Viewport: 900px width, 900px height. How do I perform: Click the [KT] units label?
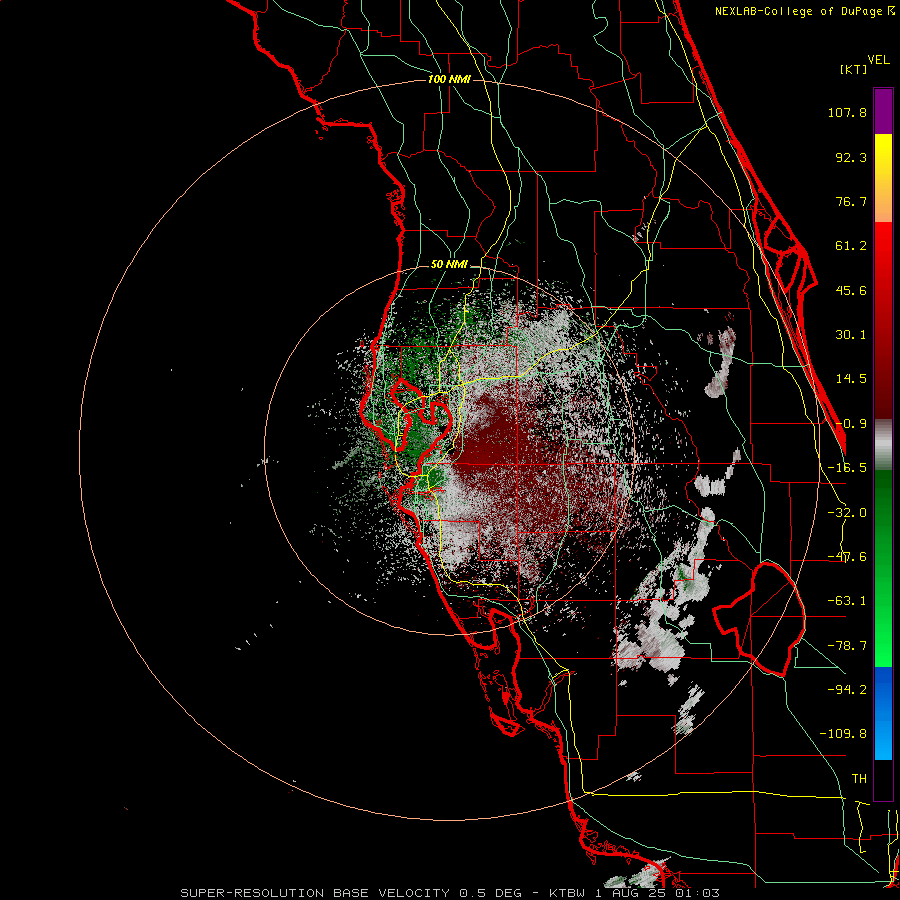(853, 69)
